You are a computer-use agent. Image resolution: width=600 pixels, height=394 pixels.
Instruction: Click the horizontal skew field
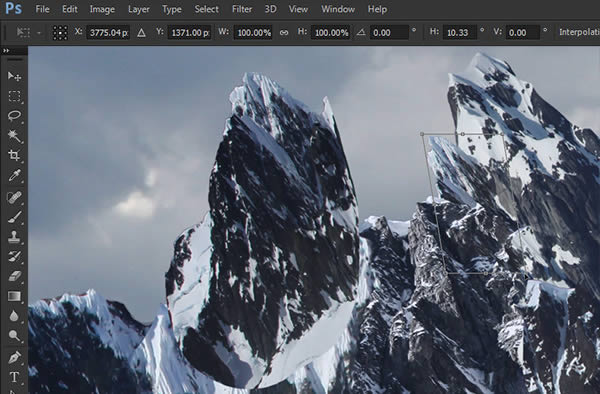(460, 33)
